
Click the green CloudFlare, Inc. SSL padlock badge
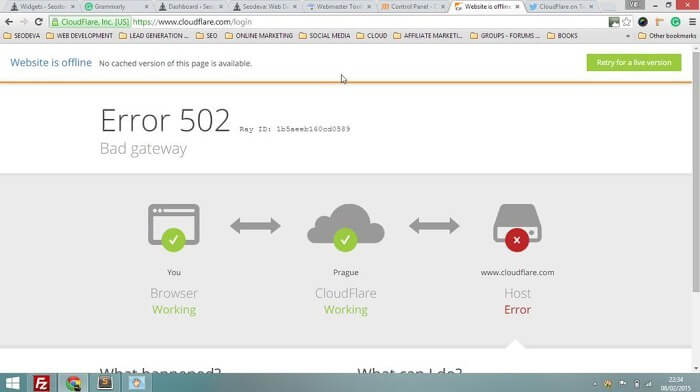tap(91, 22)
